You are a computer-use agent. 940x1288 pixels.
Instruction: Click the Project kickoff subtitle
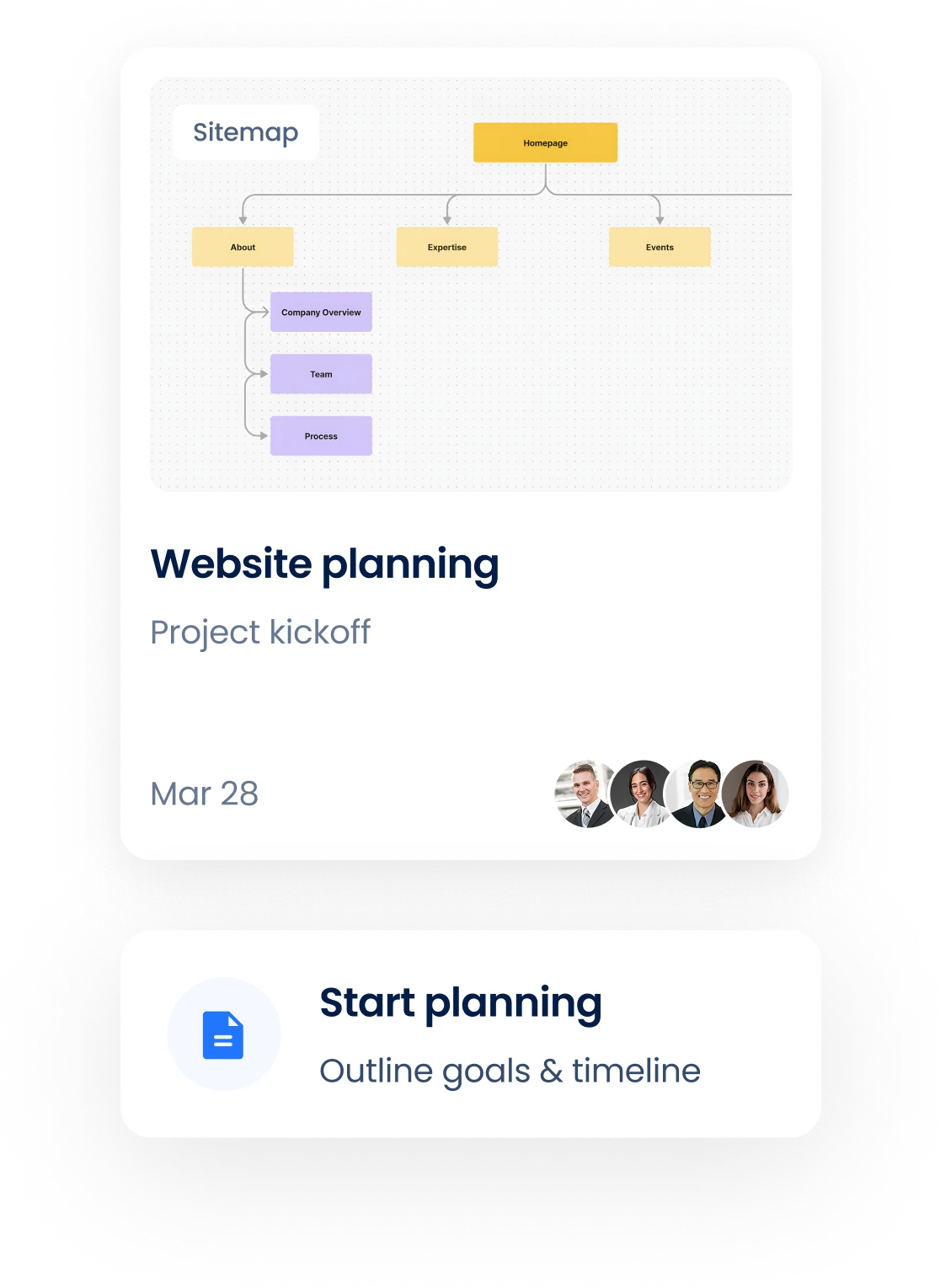coord(260,633)
